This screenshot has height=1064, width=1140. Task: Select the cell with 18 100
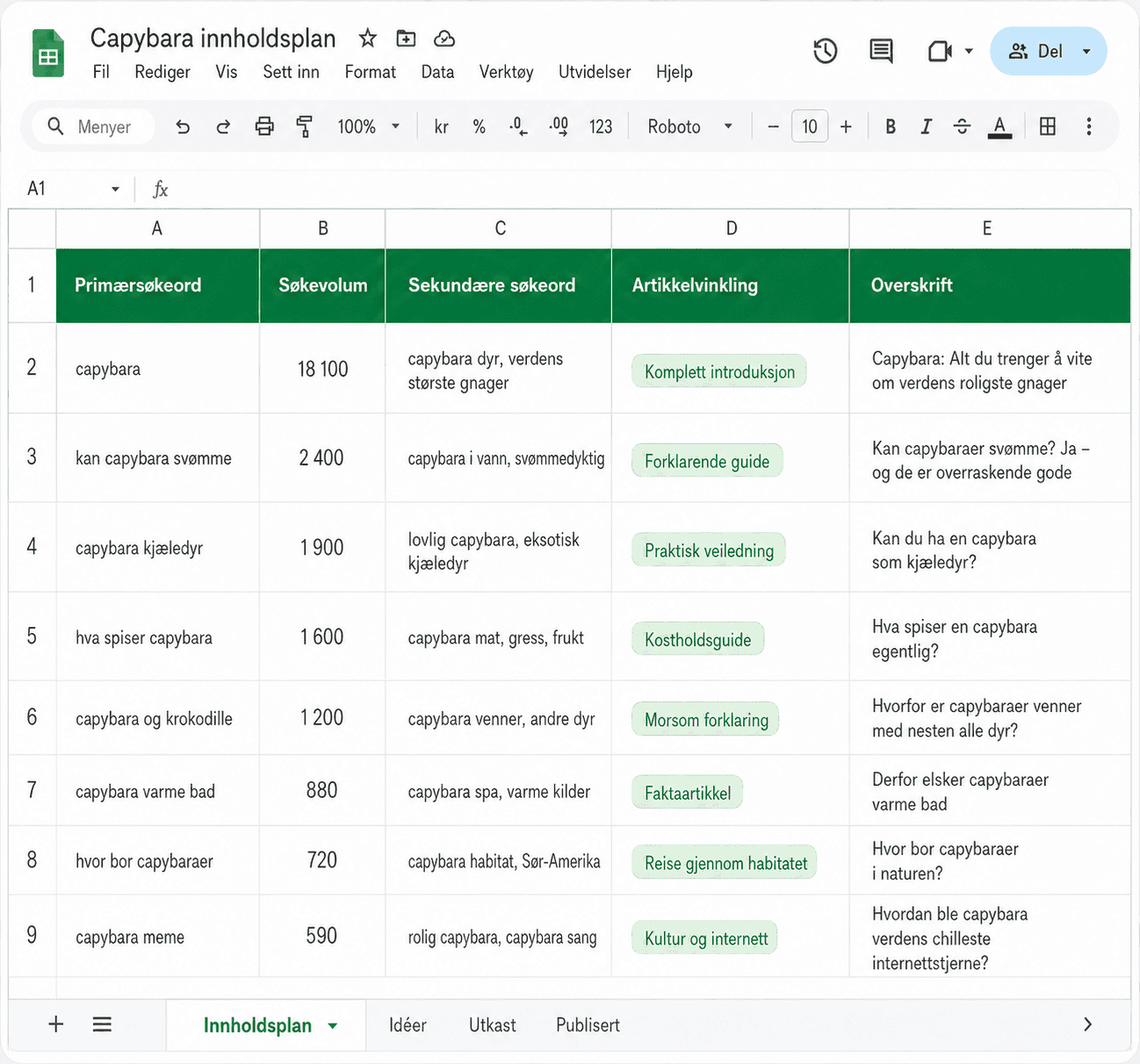pos(322,369)
